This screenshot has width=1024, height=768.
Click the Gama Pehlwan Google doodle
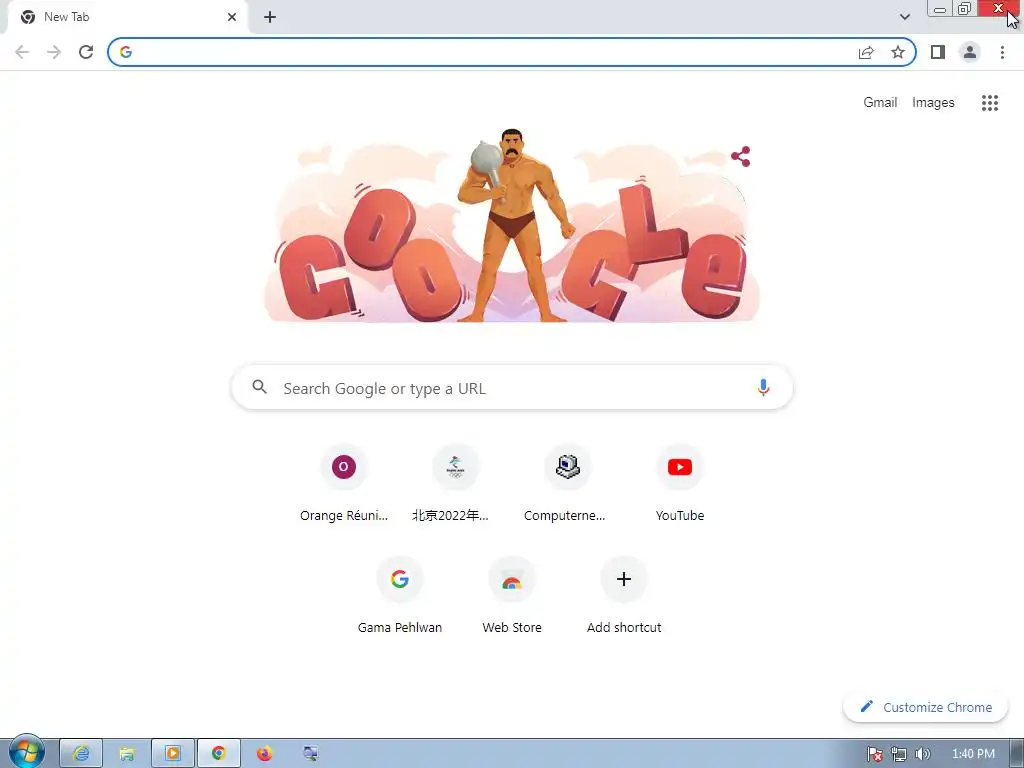[x=512, y=225]
